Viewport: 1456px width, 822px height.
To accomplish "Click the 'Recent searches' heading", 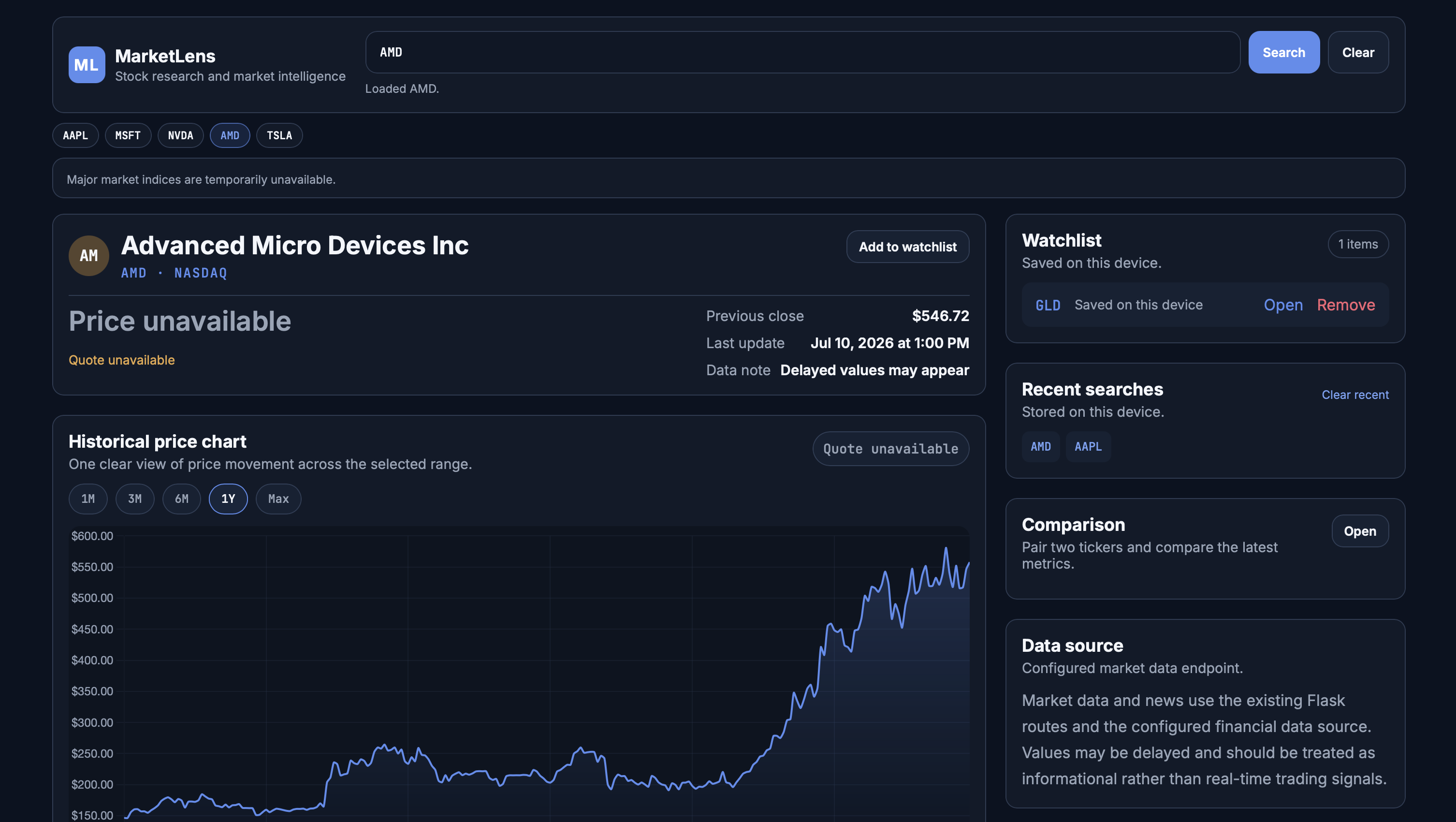I will [x=1092, y=390].
